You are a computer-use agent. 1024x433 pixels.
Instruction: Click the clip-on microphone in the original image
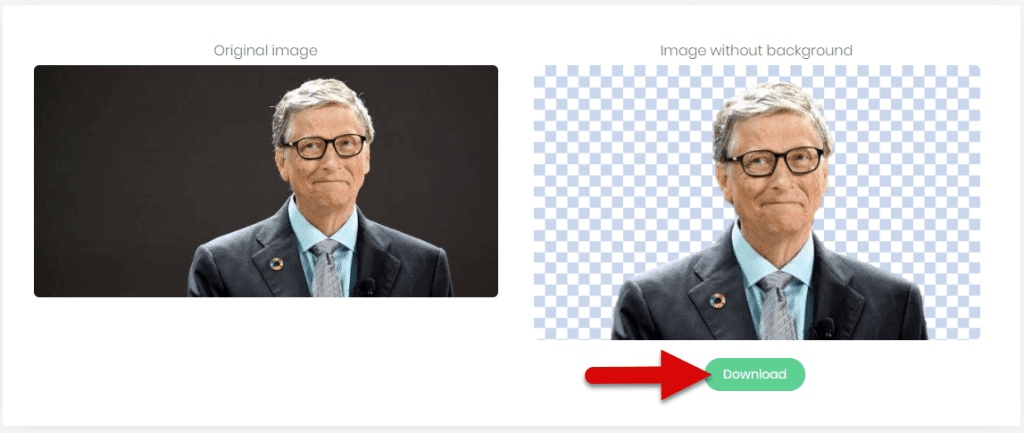tap(366, 286)
